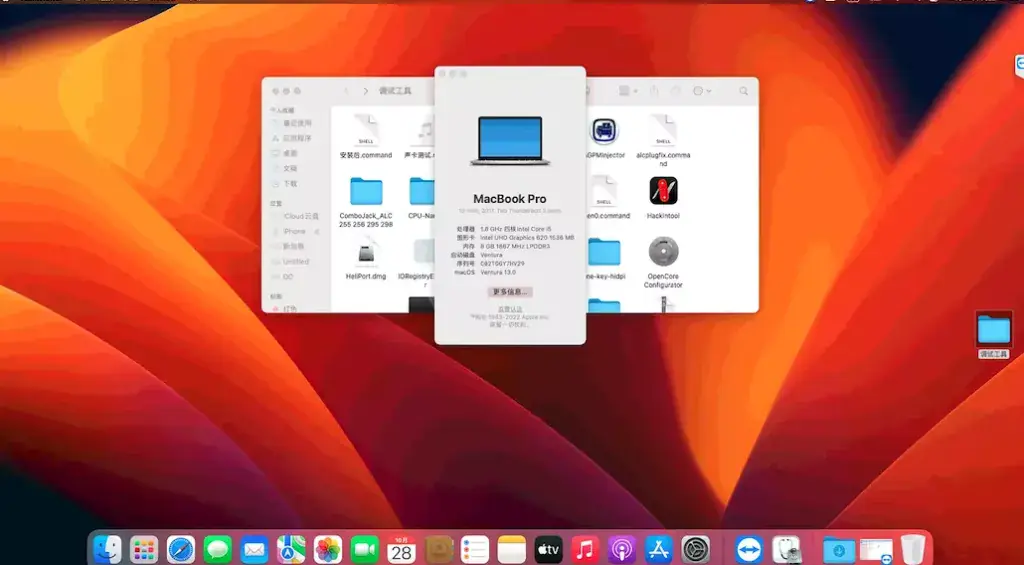Launch Safari from the Dock
The height and width of the screenshot is (565, 1024).
[x=181, y=550]
